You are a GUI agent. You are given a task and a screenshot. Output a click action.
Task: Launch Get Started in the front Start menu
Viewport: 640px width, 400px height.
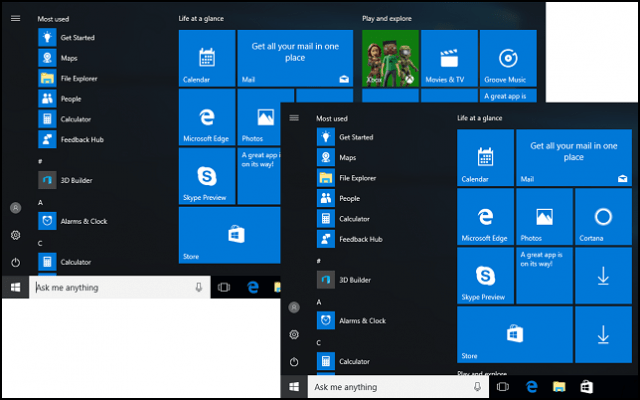coord(345,137)
